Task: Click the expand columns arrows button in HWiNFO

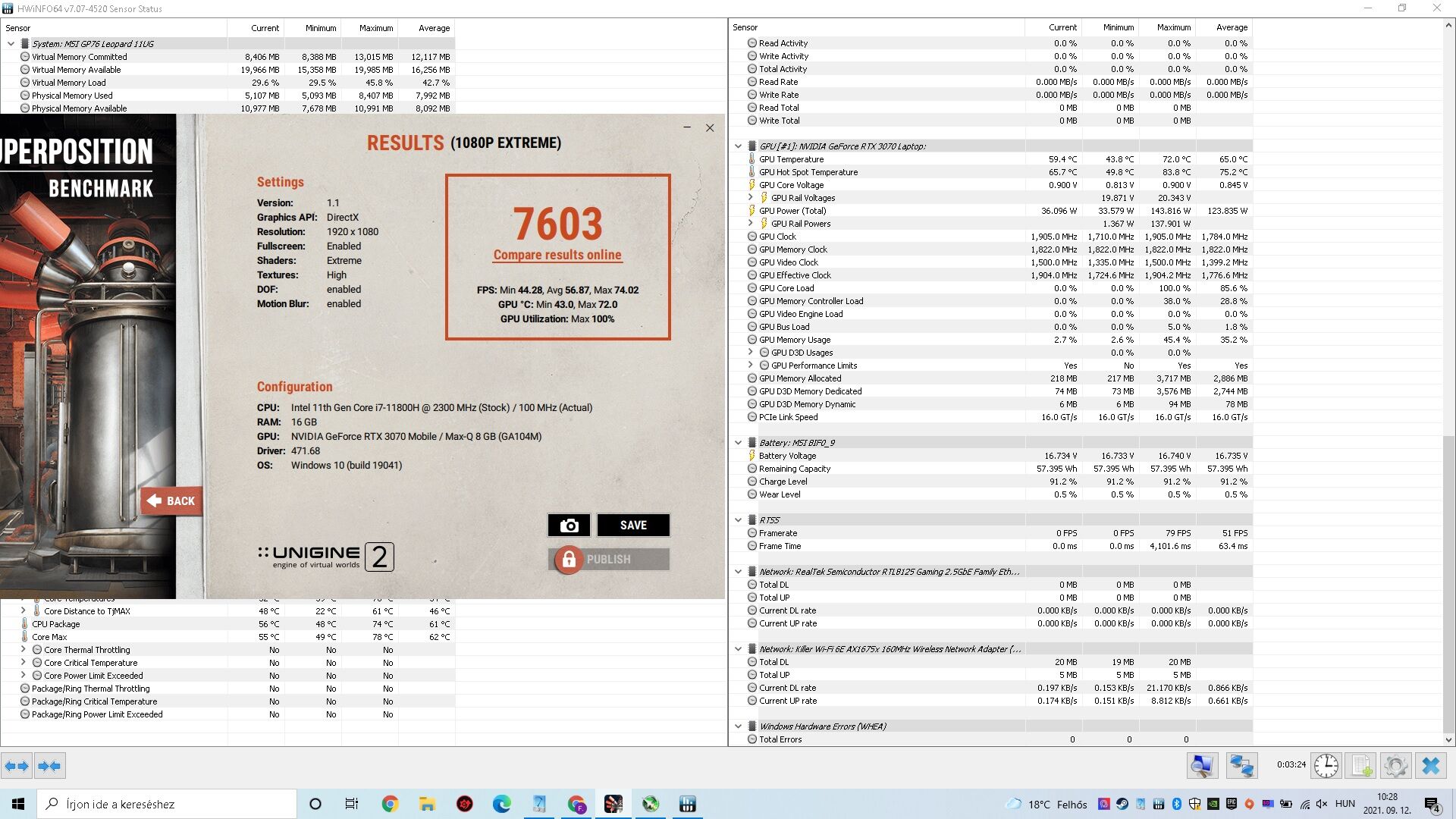Action: tap(17, 766)
